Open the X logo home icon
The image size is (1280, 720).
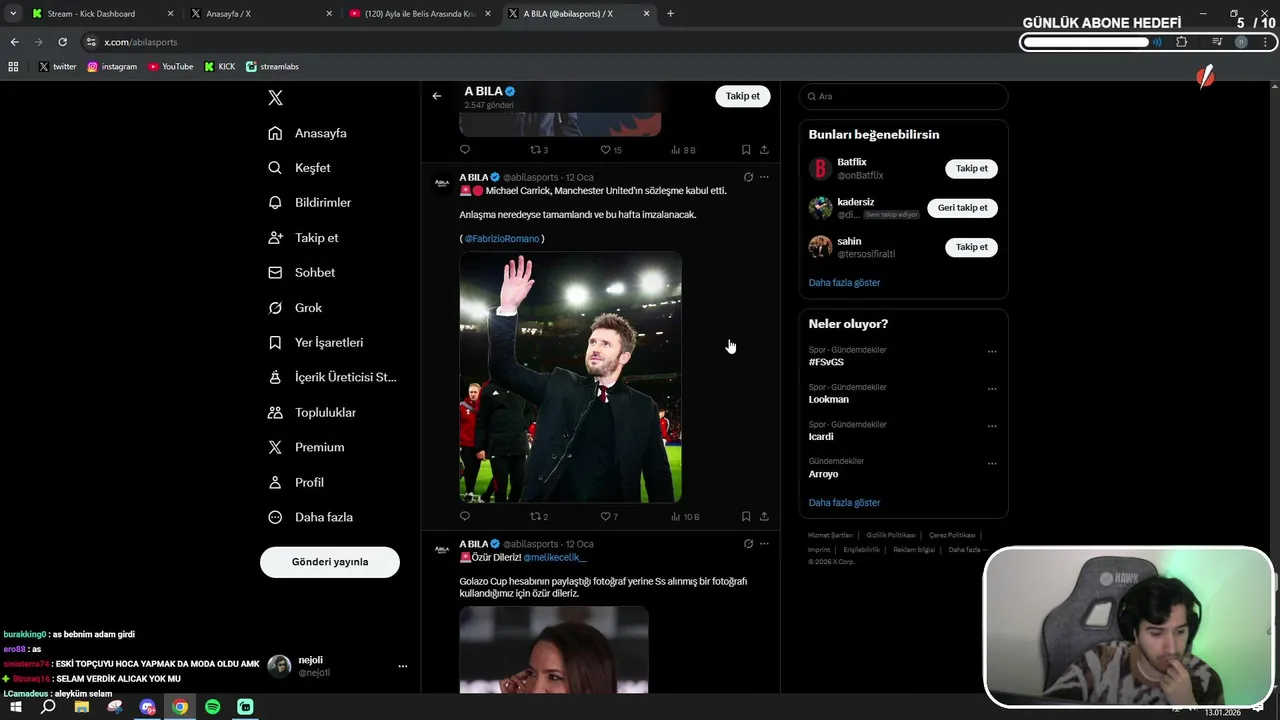(x=276, y=98)
